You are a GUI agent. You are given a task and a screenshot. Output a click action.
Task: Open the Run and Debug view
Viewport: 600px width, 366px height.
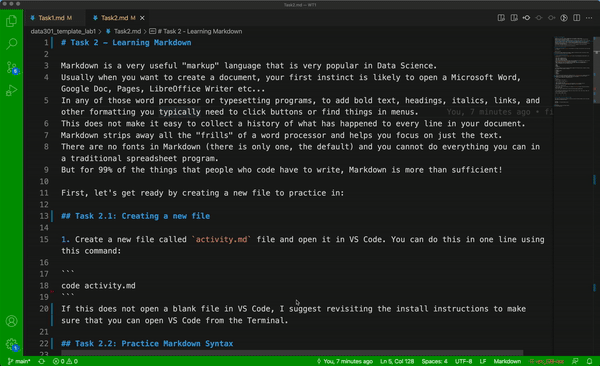[x=11, y=91]
